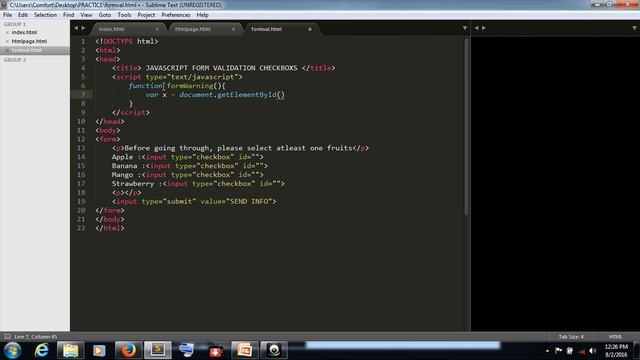Viewport: 640px width, 360px height.
Task: Open the View menu
Action: click(x=86, y=15)
